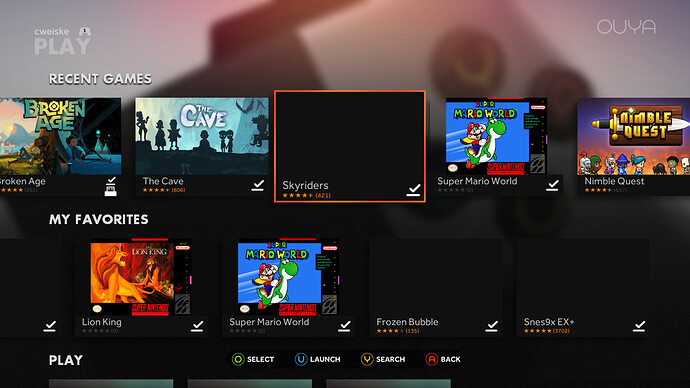Click the installed checkmark on The Cave
Image resolution: width=690 pixels, height=388 pixels.
pos(258,185)
